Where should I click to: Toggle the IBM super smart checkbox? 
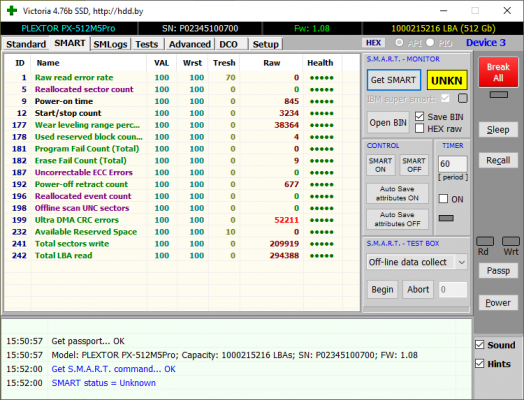click(445, 98)
